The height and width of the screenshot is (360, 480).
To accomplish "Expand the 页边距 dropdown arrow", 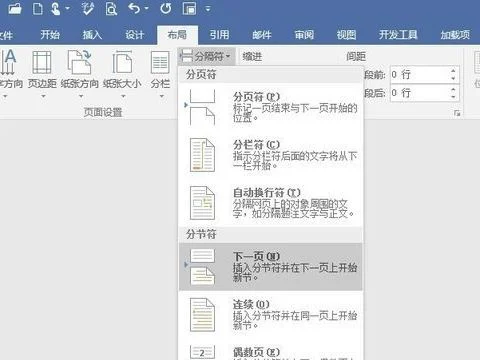I will 43,96.
